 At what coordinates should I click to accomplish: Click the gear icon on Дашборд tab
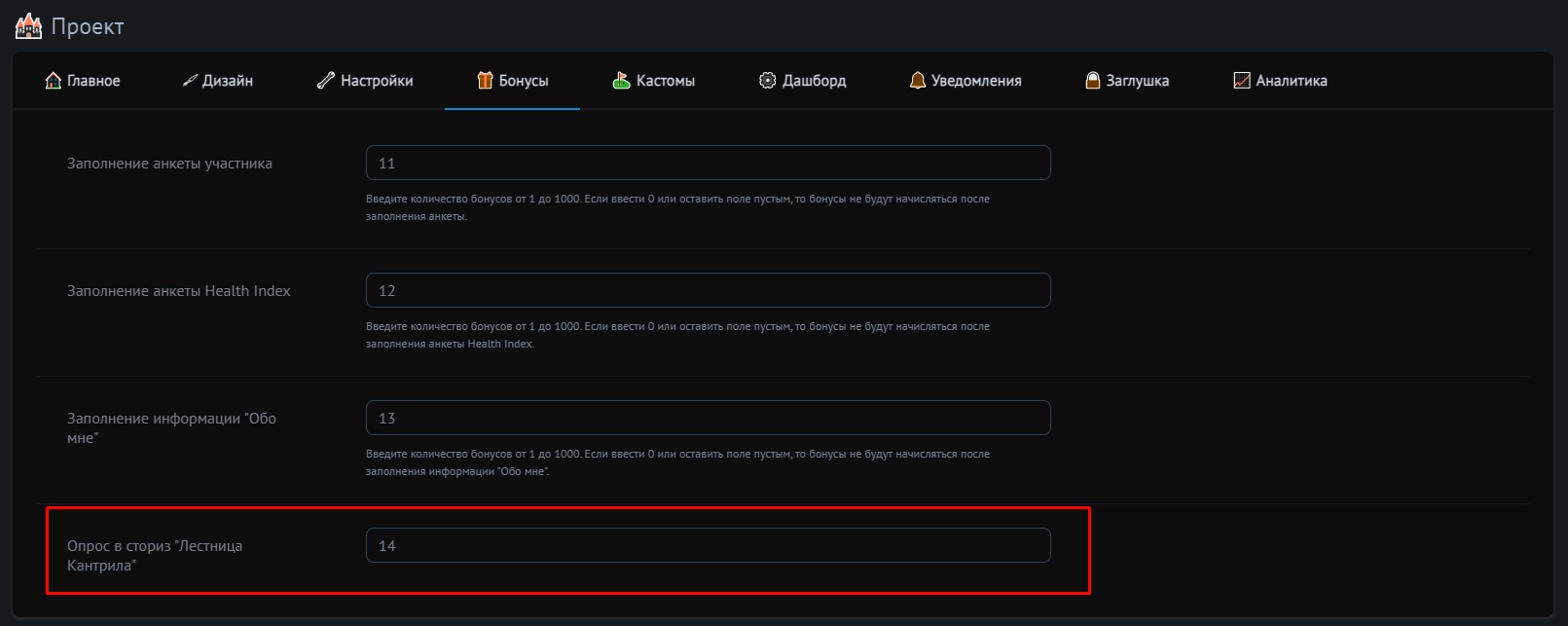coord(767,81)
